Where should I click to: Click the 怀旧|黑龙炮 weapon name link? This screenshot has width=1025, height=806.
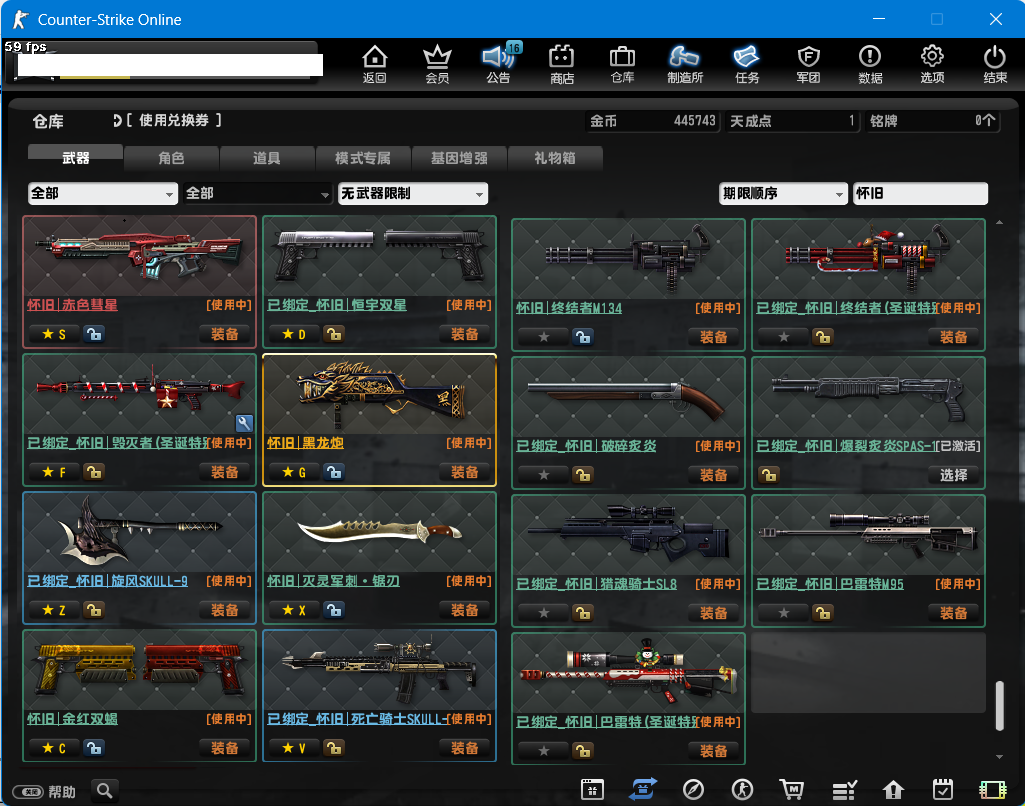pyautogui.click(x=305, y=443)
